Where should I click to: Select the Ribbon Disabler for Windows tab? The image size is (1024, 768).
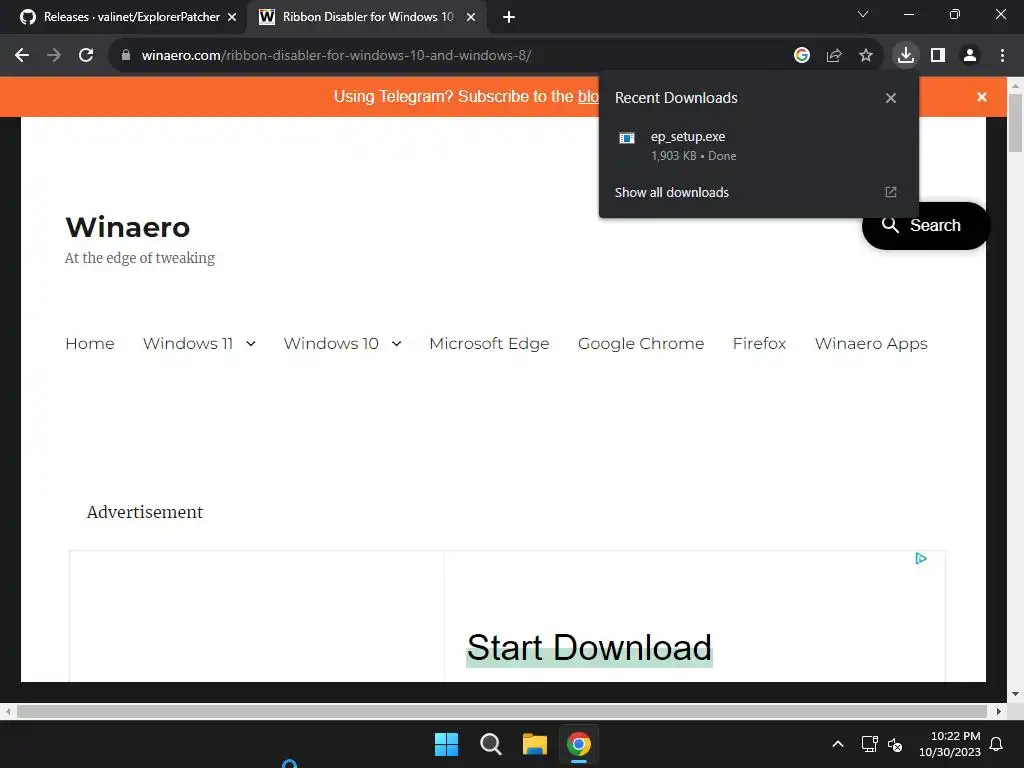(368, 17)
